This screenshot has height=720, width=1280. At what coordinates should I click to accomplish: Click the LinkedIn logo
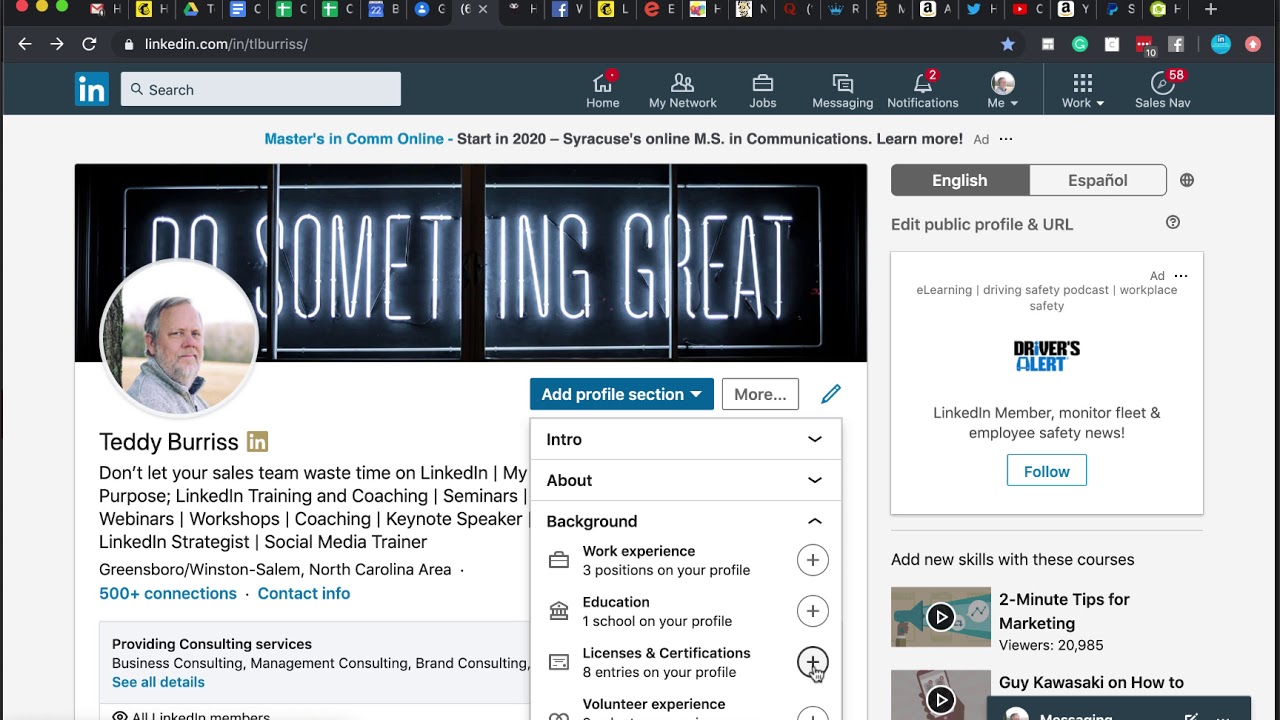[92, 89]
